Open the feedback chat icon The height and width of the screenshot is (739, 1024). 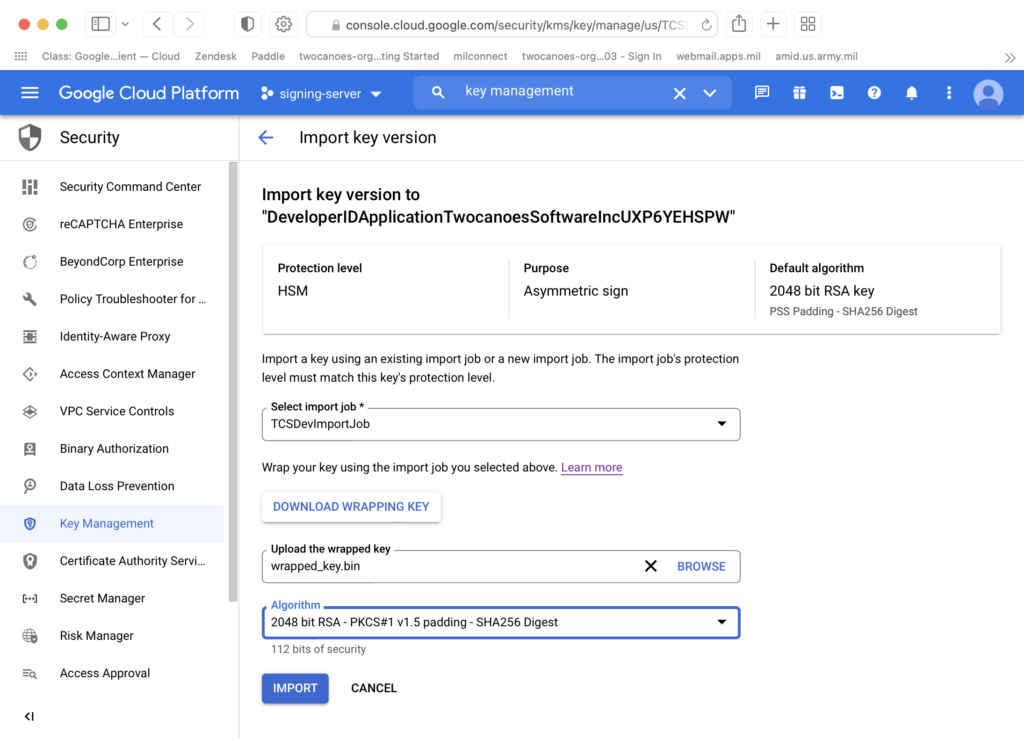tap(761, 93)
